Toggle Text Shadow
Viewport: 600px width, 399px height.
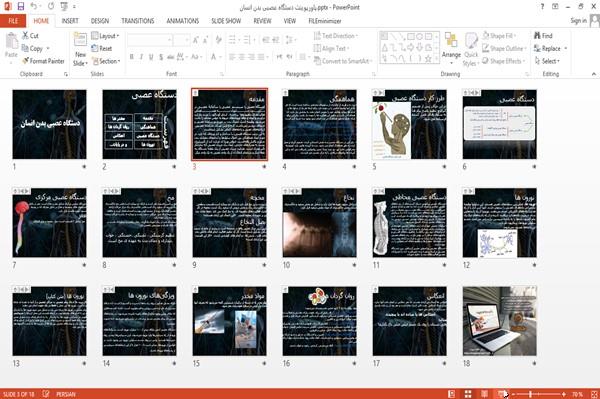pos(161,57)
